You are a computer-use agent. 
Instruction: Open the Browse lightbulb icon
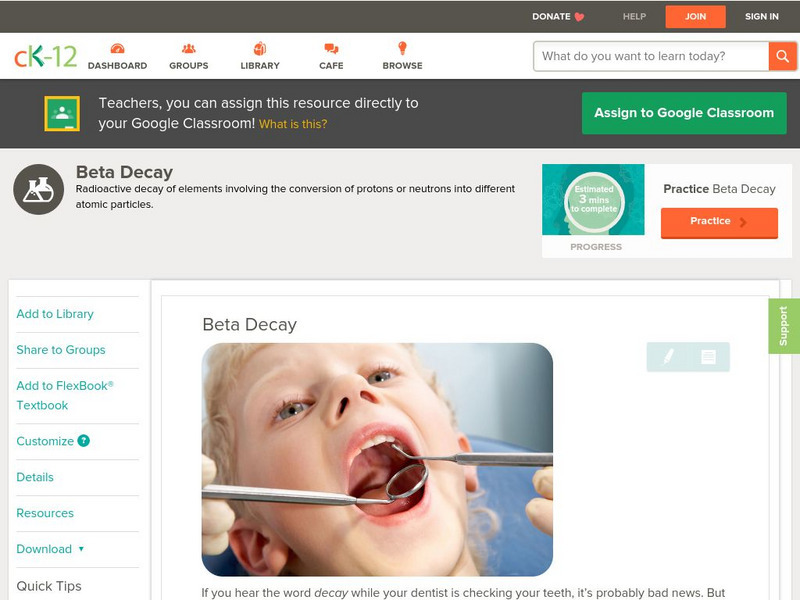click(403, 48)
